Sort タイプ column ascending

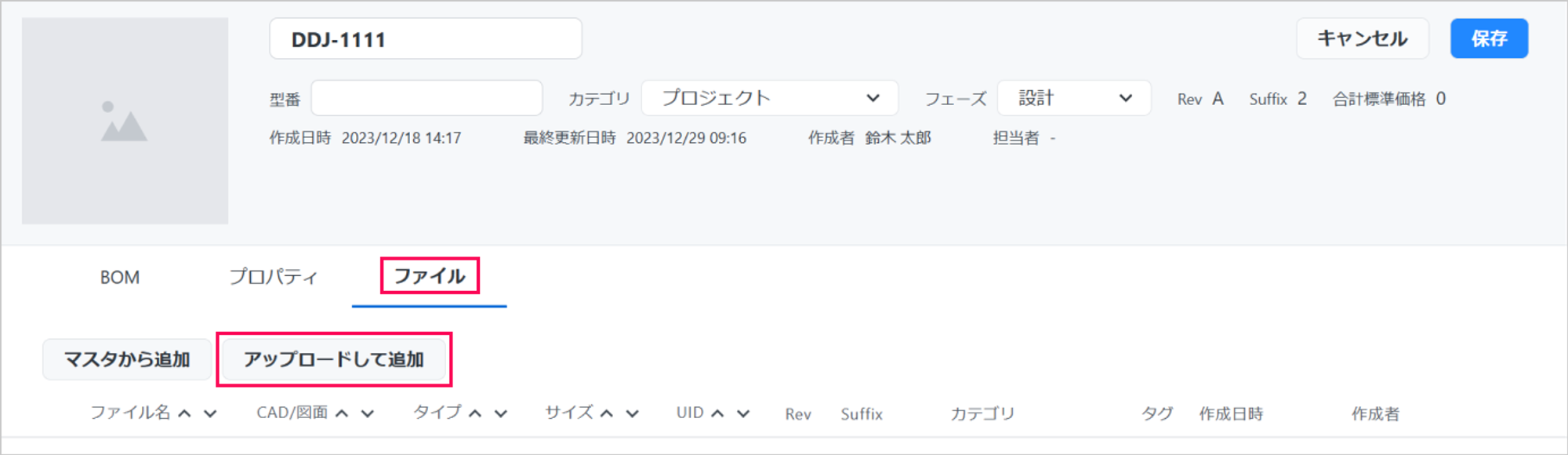pos(475,413)
